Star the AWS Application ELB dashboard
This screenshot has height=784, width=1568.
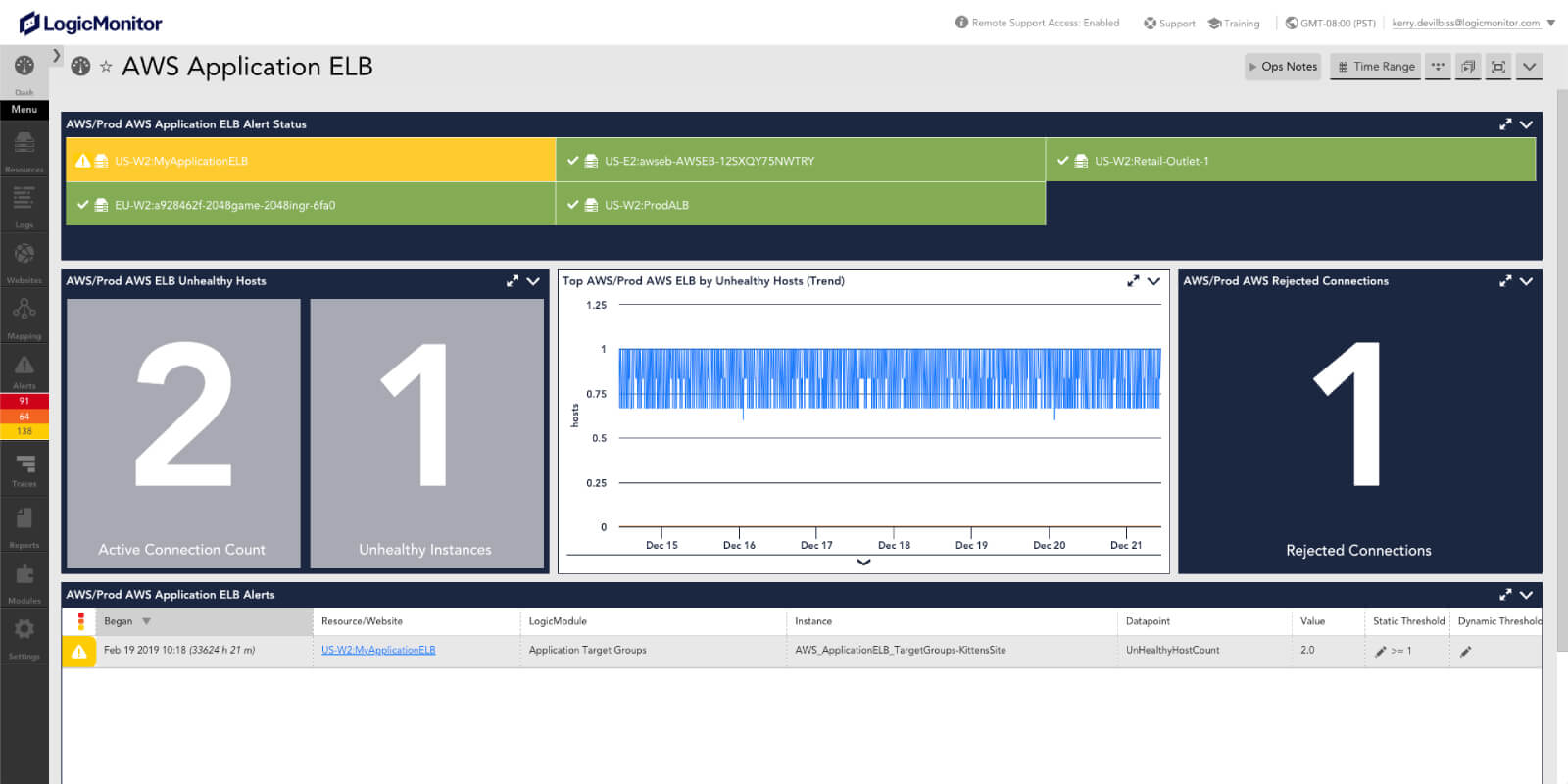(x=106, y=67)
